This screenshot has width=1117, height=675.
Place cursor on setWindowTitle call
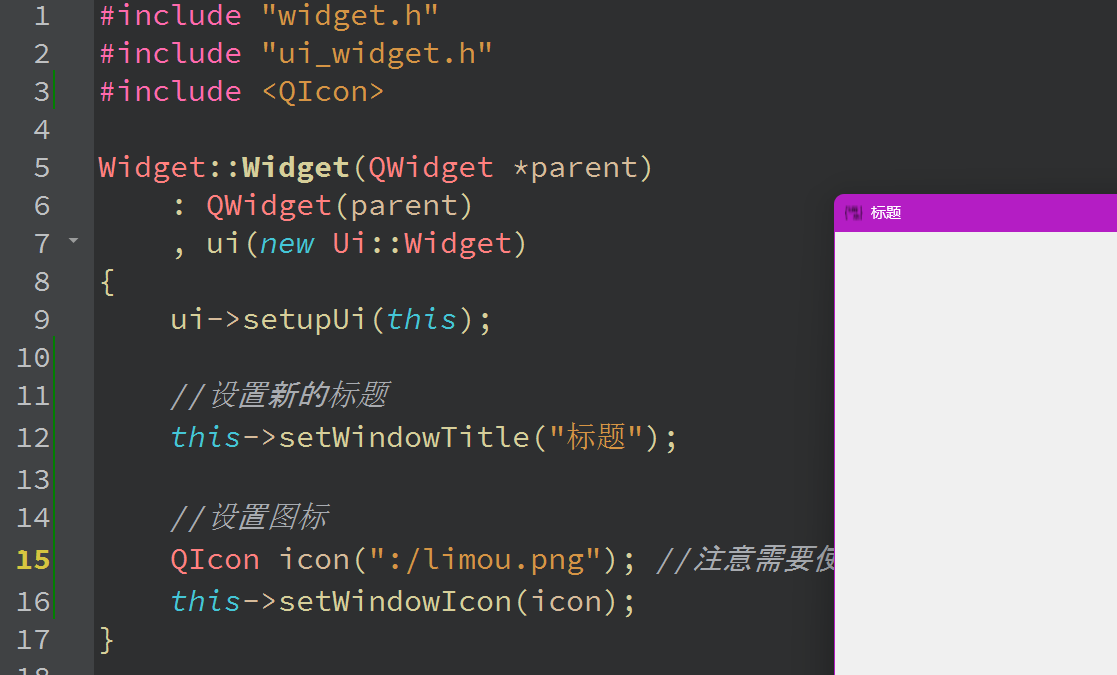pos(403,438)
